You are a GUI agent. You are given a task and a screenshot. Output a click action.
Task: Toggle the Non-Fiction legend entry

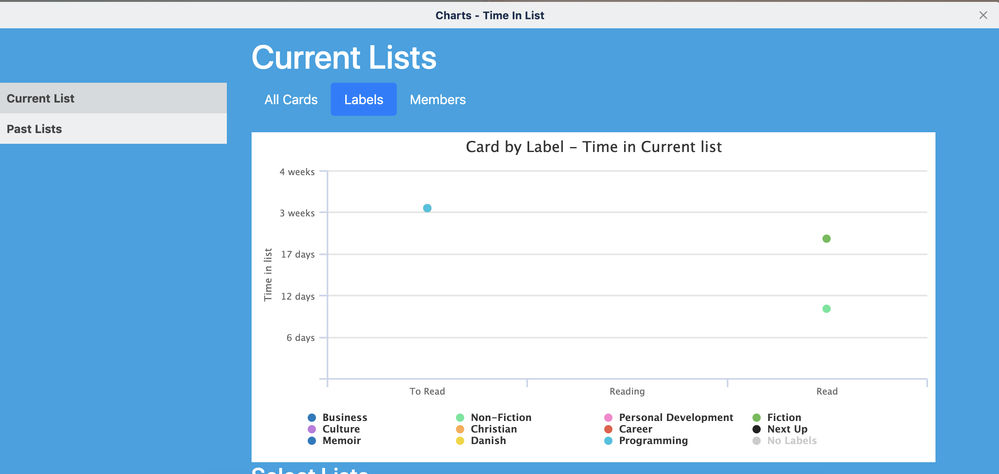tap(494, 418)
